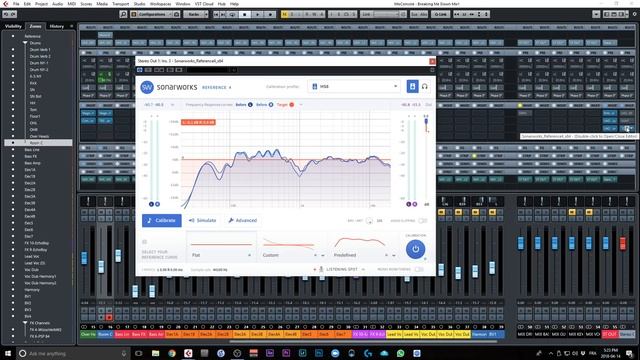The width and height of the screenshot is (640, 360).
Task: Toggle the Avoid Clipping switch
Action: point(422,221)
